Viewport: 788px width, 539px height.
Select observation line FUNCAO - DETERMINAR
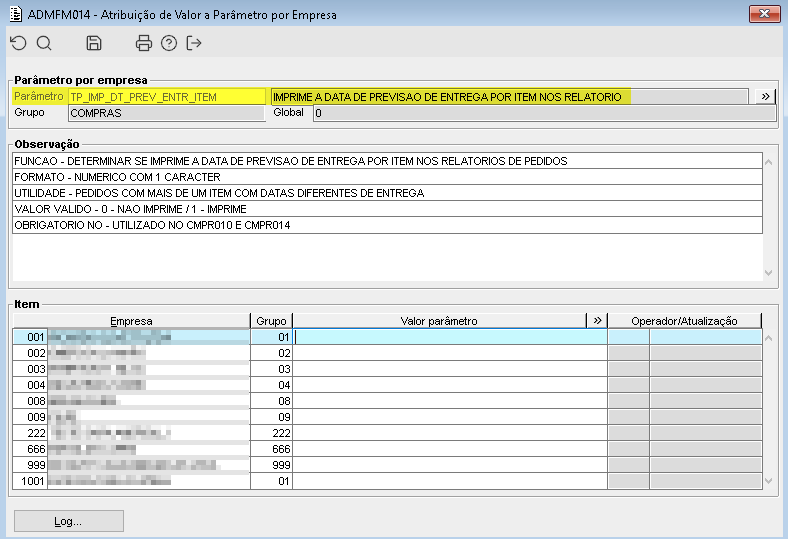[x=387, y=161]
